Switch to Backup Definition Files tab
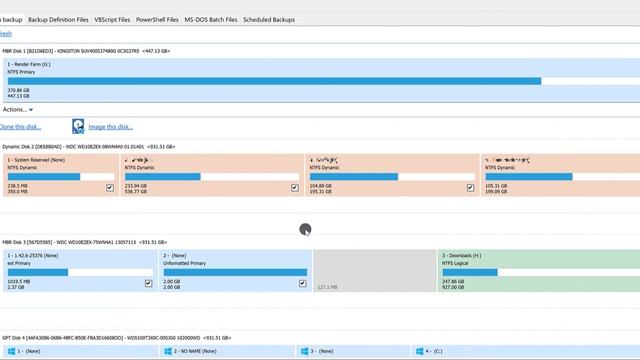The width and height of the screenshot is (640, 360). (x=58, y=20)
